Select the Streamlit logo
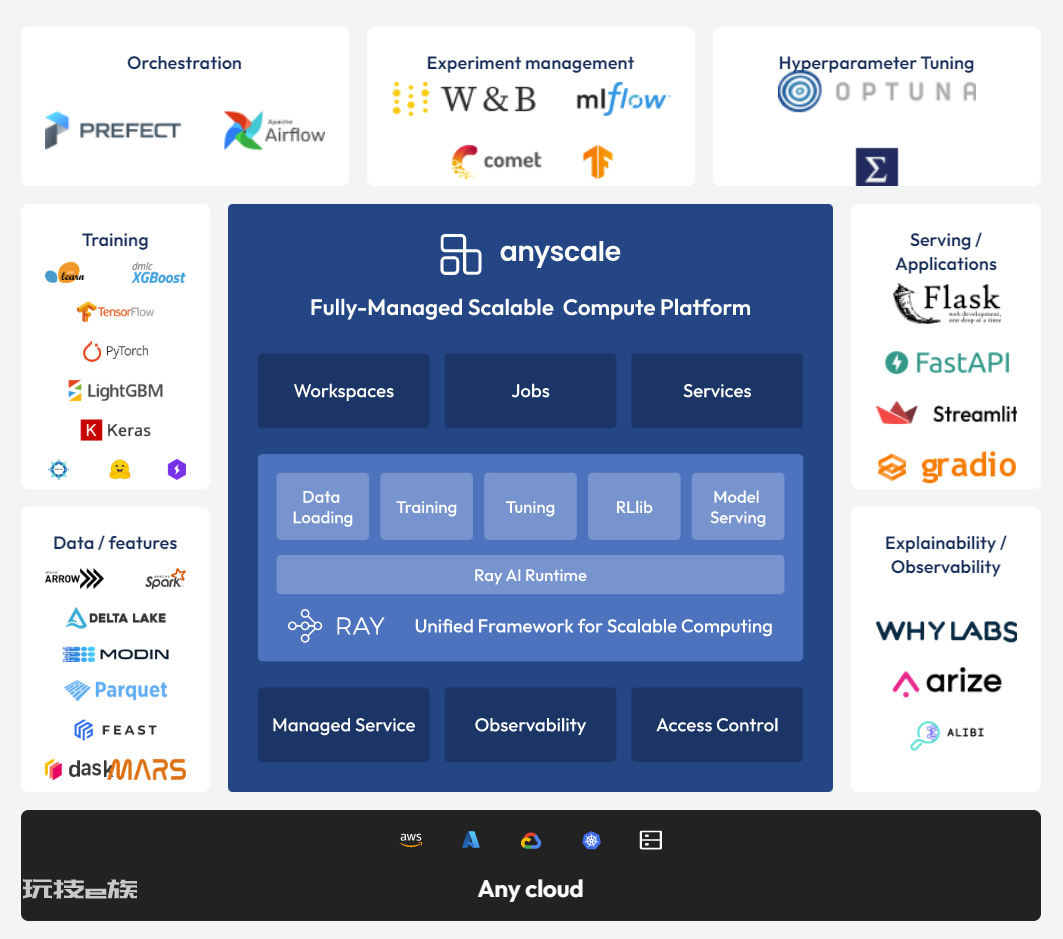 [946, 414]
